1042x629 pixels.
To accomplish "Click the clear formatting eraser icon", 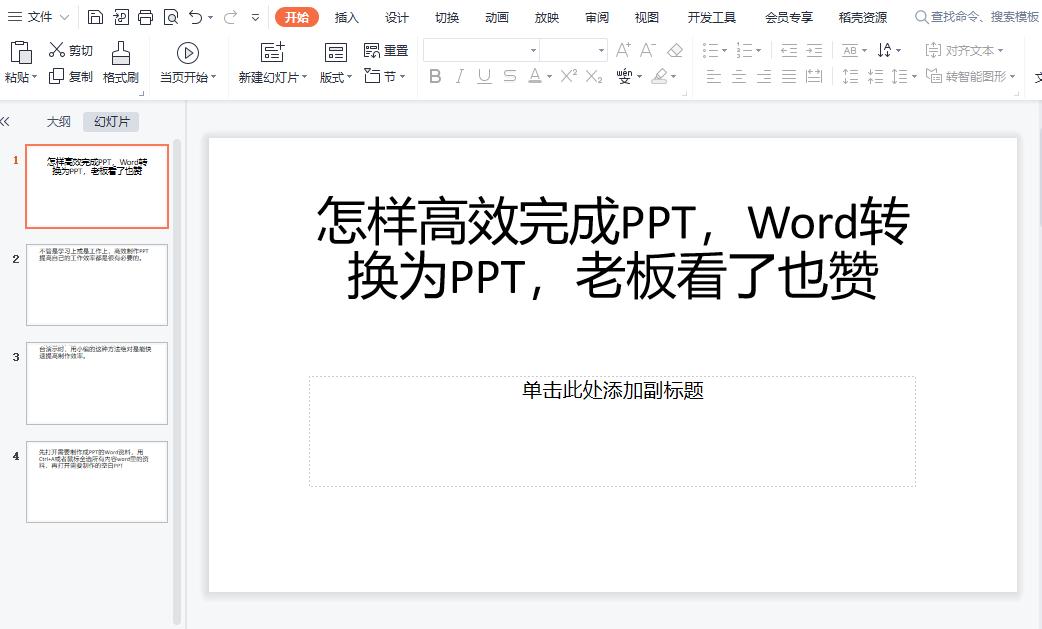I will pyautogui.click(x=673, y=47).
